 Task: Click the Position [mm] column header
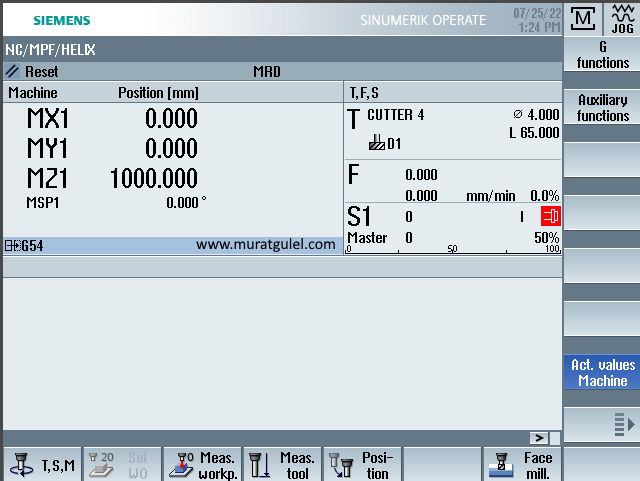(158, 93)
